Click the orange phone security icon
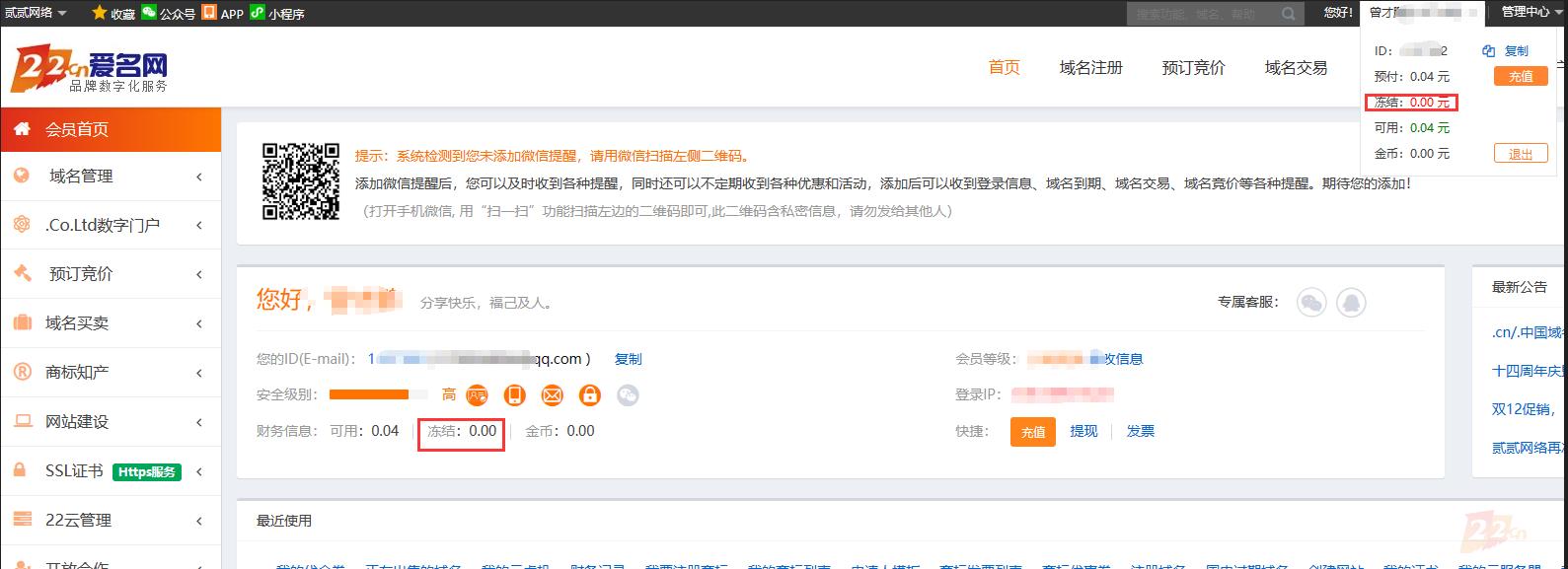 [x=515, y=395]
